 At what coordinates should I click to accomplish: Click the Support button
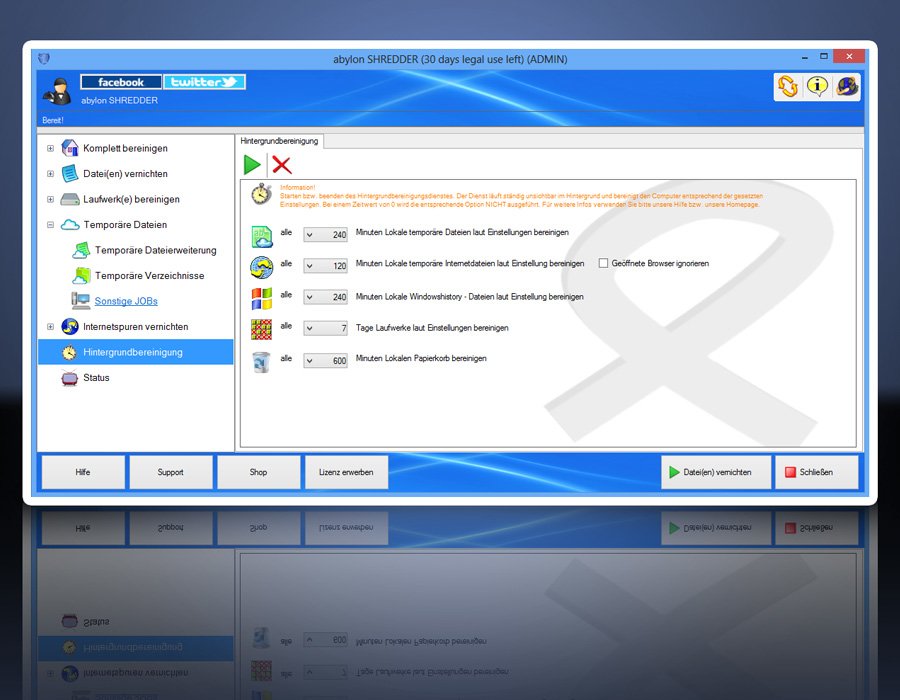pyautogui.click(x=170, y=472)
